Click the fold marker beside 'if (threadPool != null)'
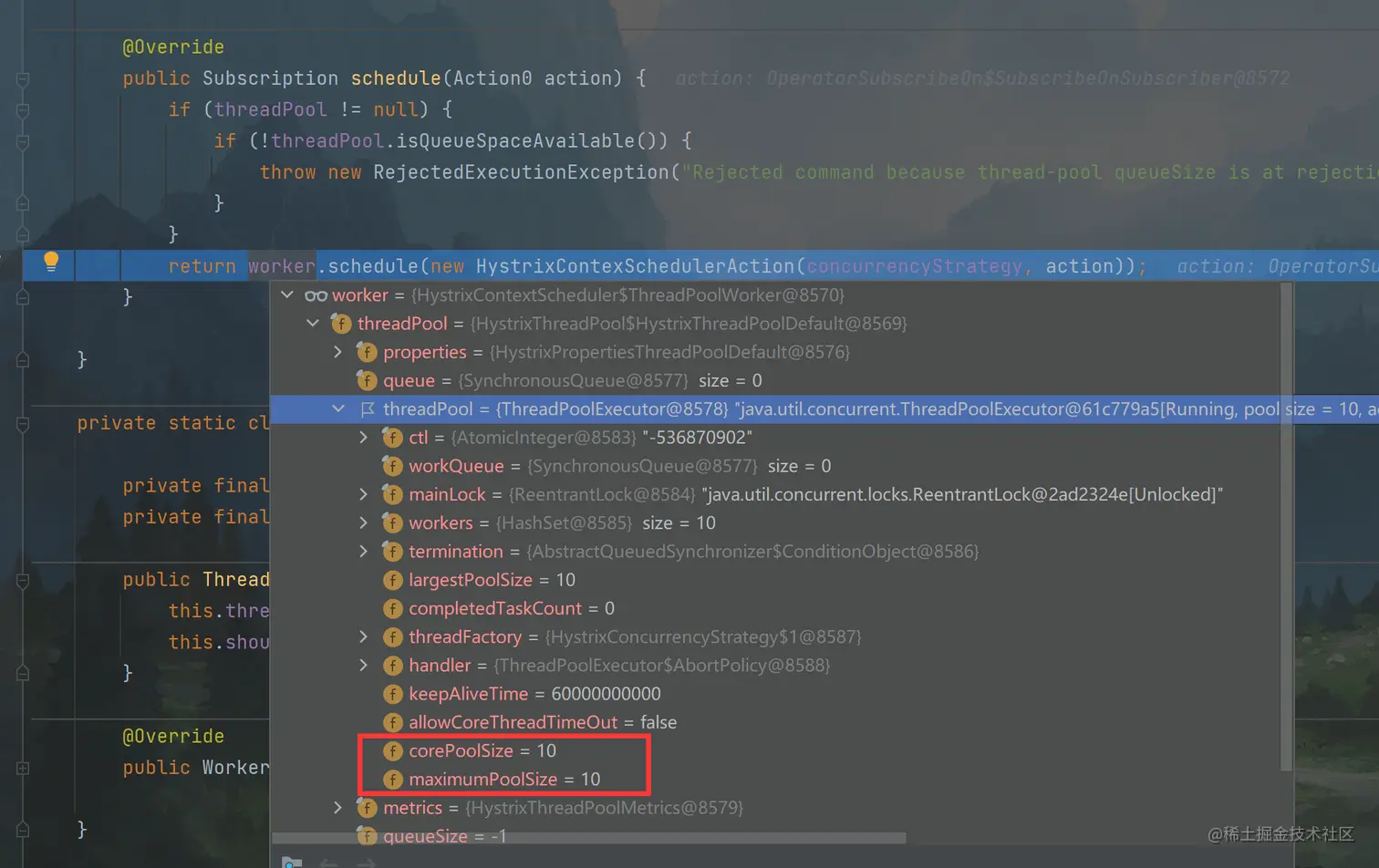The width and height of the screenshot is (1379, 868). [x=23, y=110]
